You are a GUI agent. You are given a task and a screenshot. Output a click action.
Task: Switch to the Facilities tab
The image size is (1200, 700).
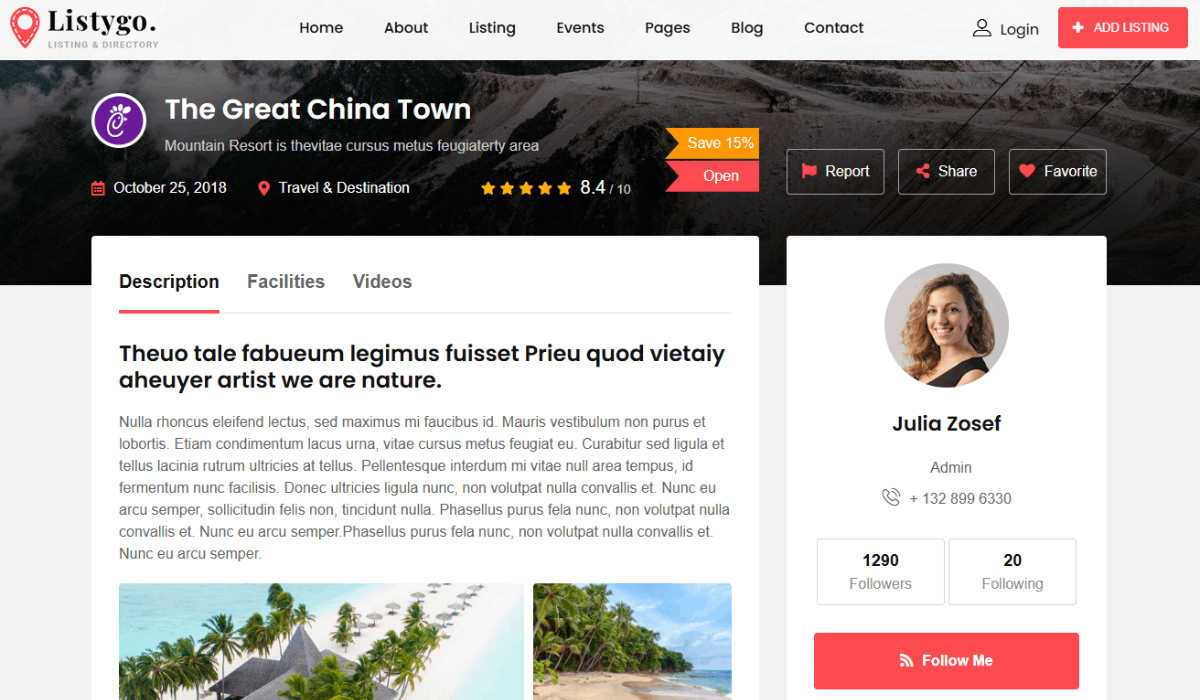click(x=286, y=282)
